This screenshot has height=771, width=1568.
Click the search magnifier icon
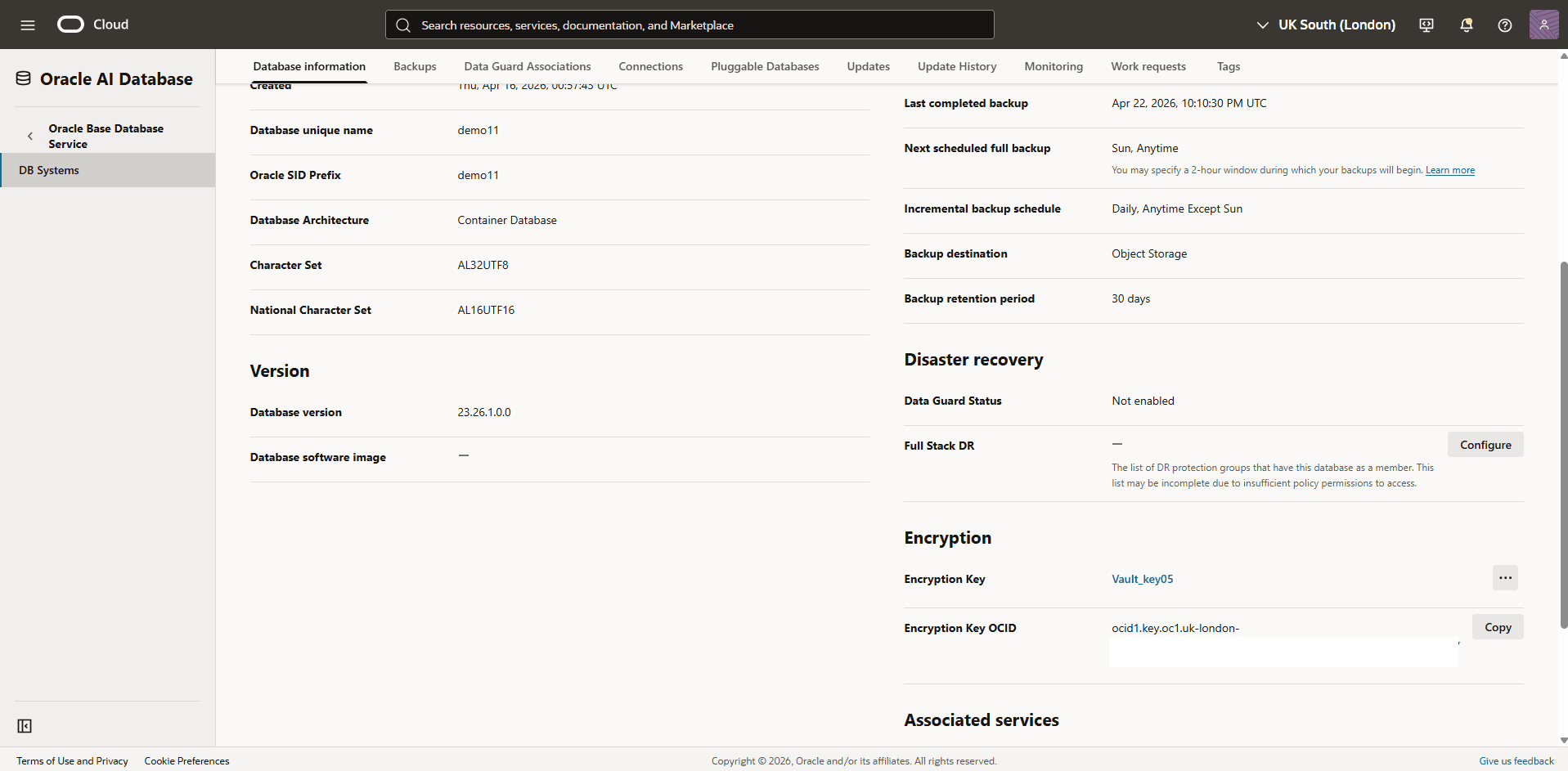pyautogui.click(x=403, y=25)
